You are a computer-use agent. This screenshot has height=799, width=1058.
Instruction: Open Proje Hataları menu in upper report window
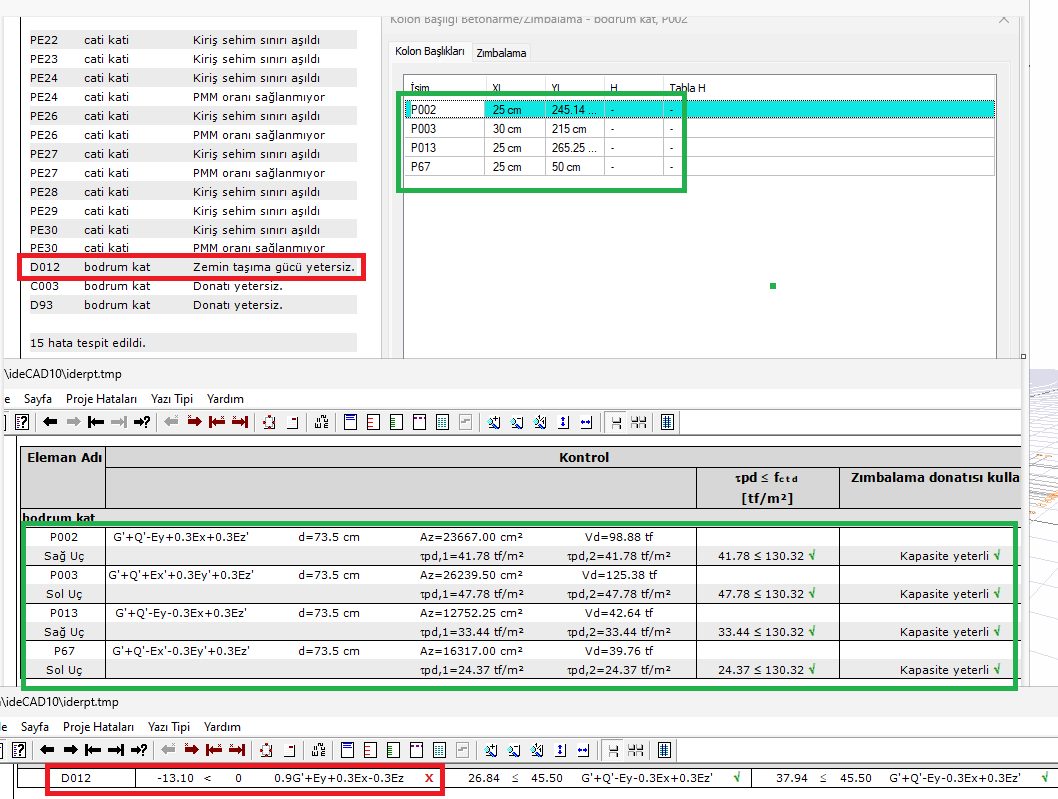tap(101, 399)
